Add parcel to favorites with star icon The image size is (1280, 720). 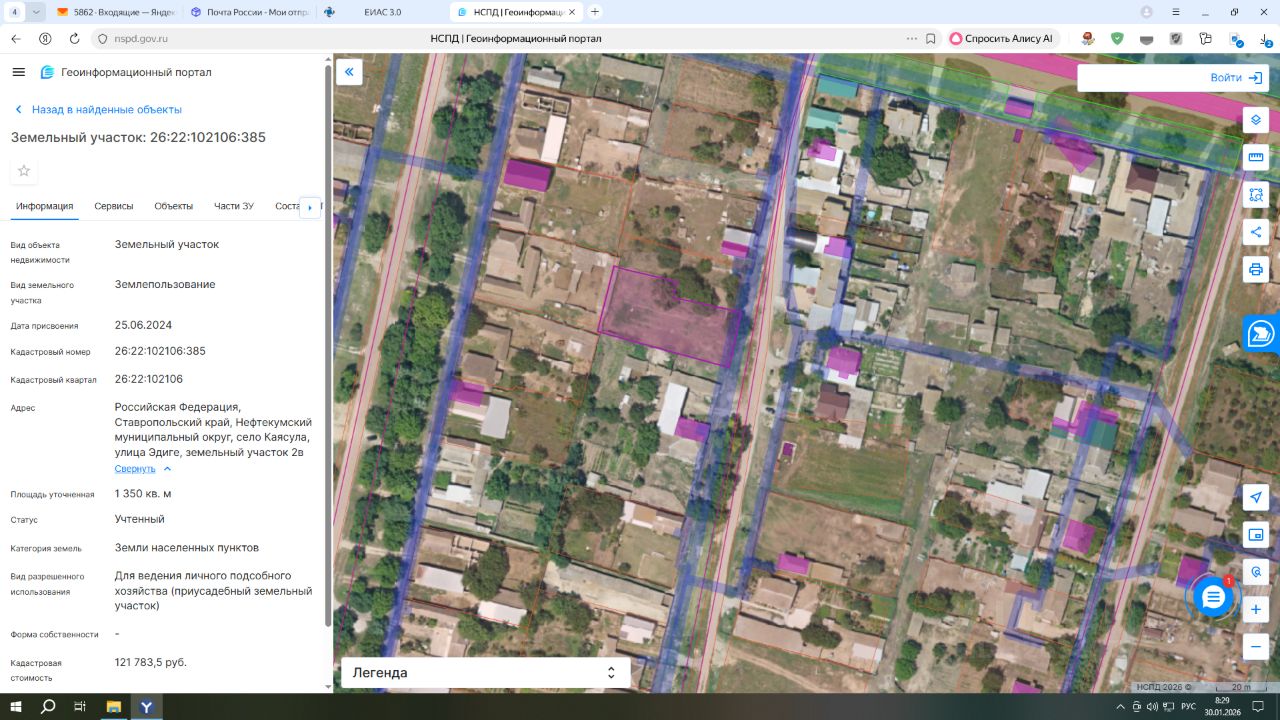(x=24, y=171)
